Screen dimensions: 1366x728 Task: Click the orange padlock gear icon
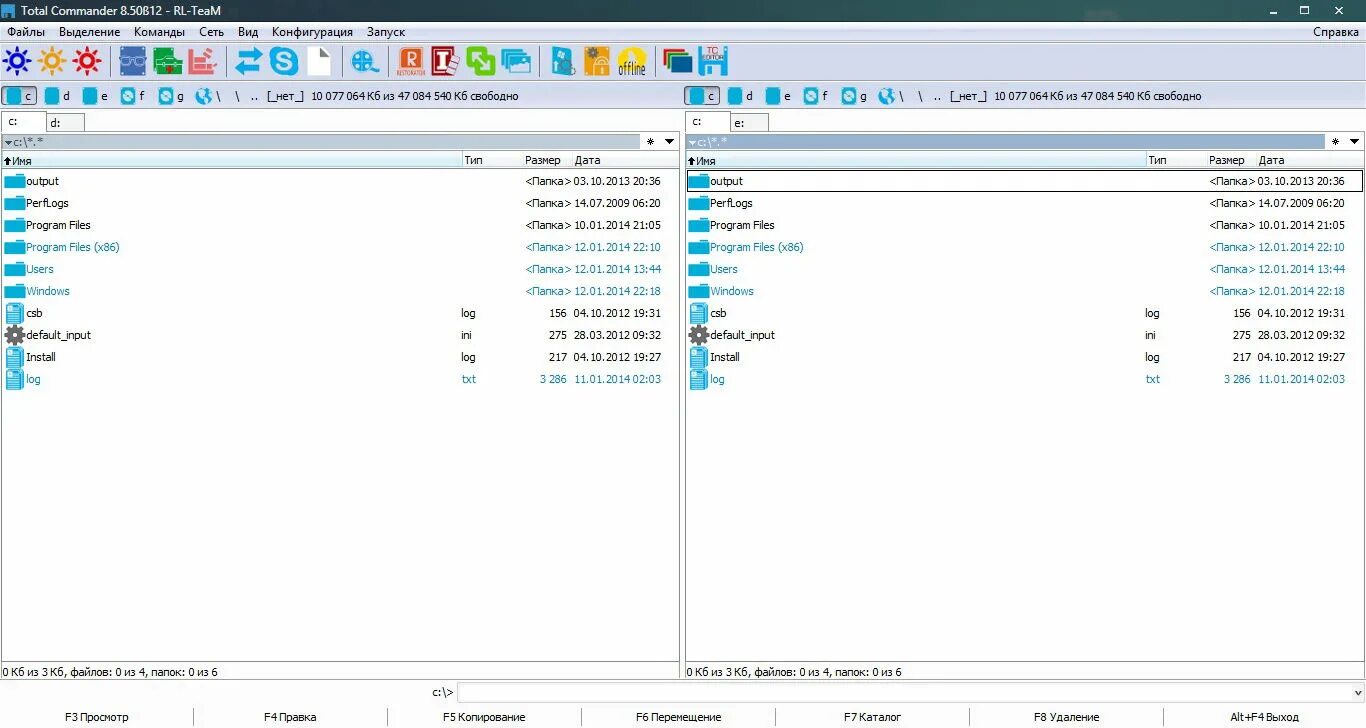597,62
